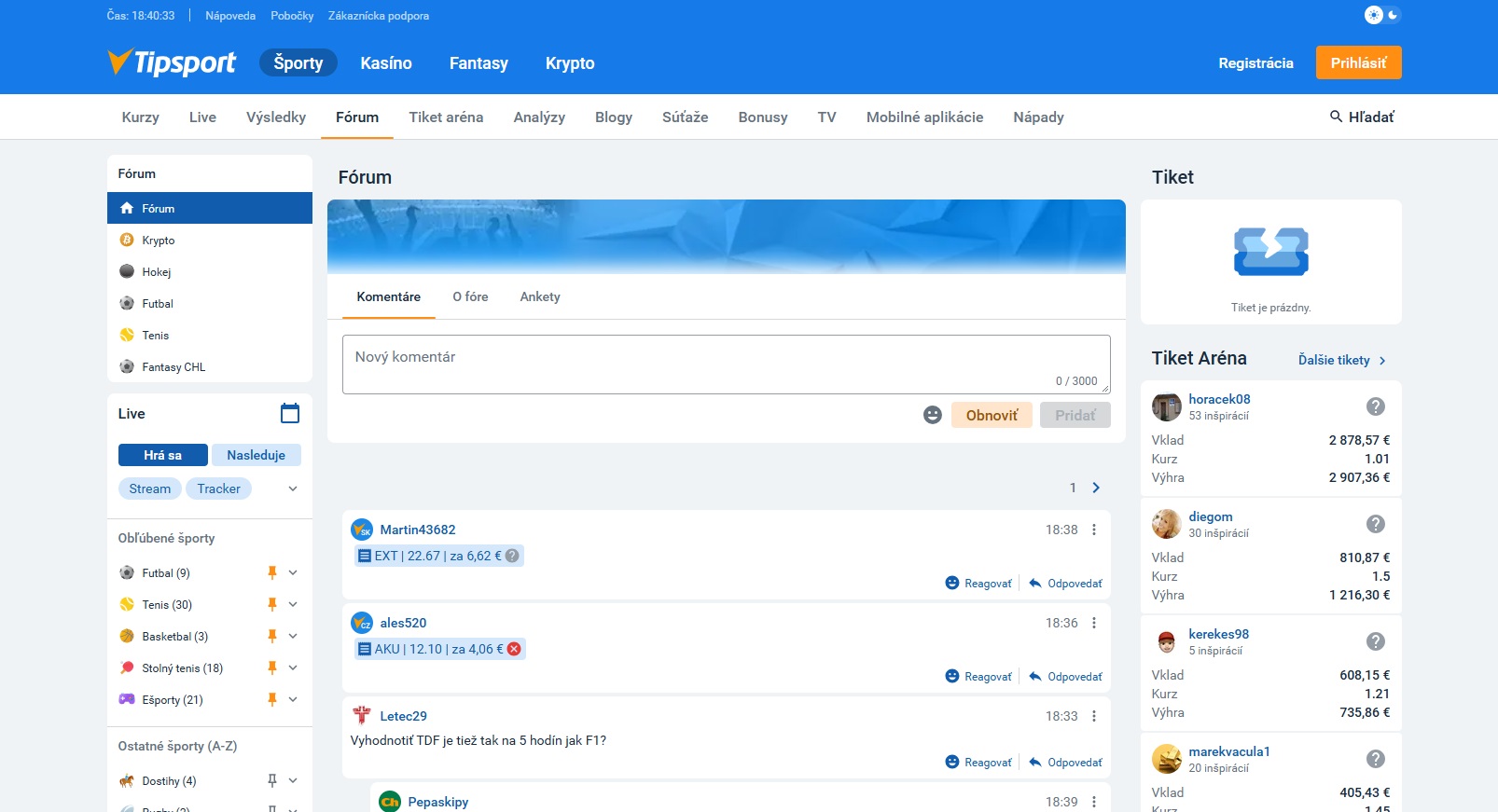Switch to the O fóre tab
This screenshot has width=1498, height=812.
[x=471, y=296]
